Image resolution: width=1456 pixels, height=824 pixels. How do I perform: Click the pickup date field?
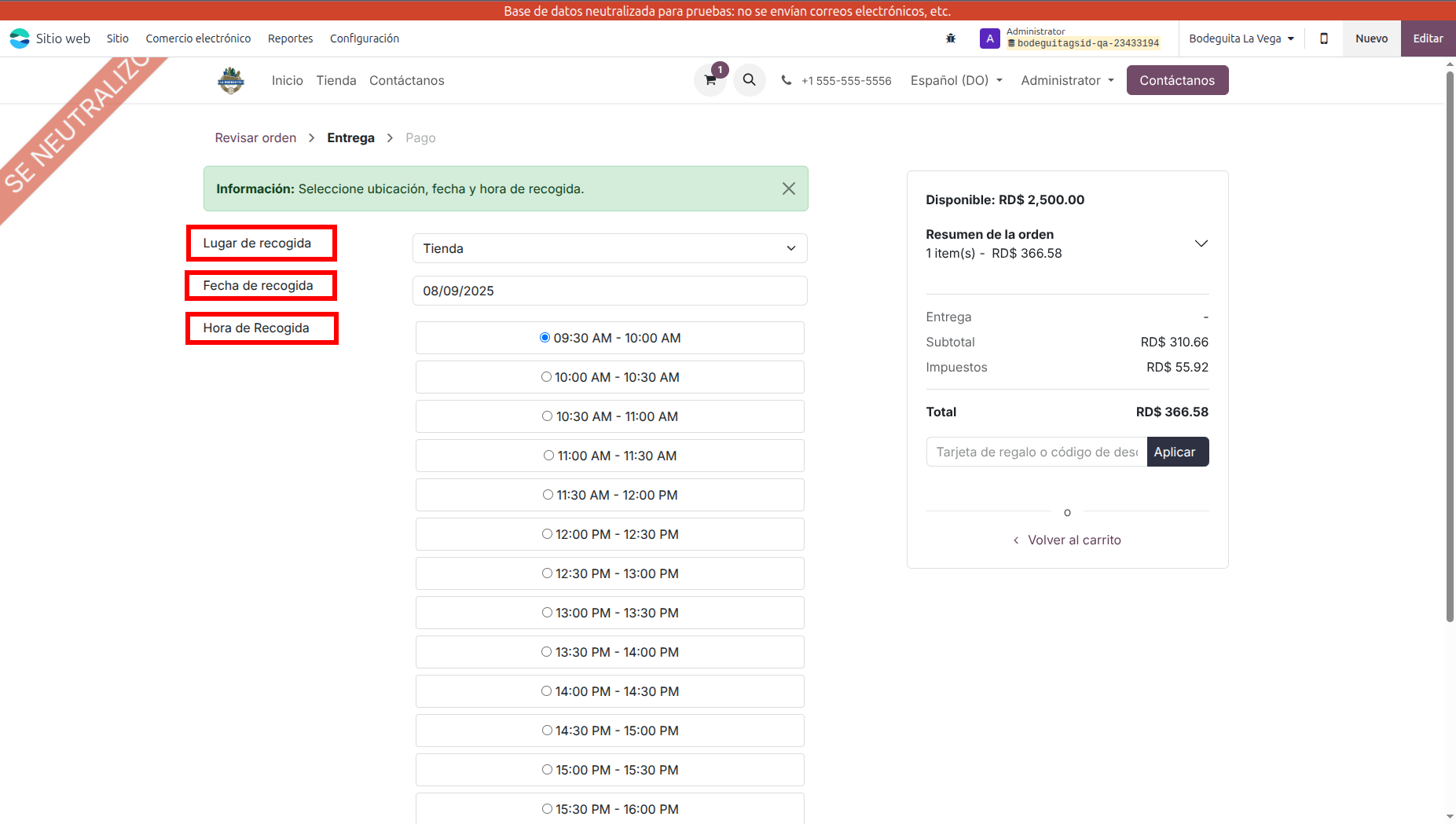click(x=609, y=291)
